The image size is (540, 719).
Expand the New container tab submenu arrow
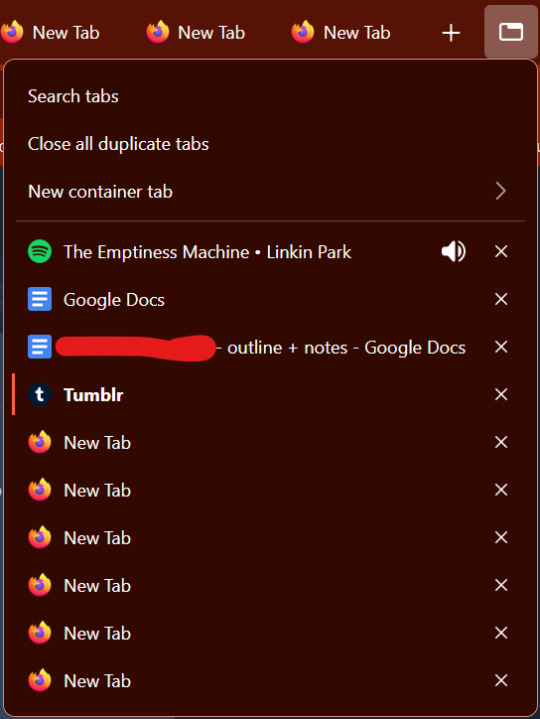pos(501,191)
